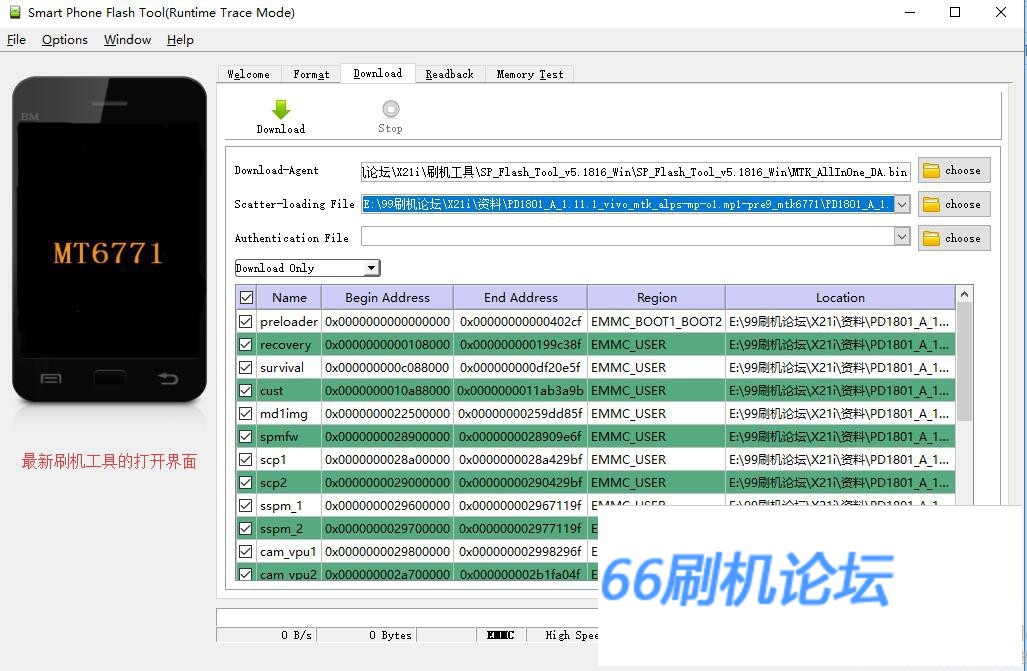Expand the Scatter-loading File dropdown arrow
Screen dimensions: 1027x671
[902, 204]
